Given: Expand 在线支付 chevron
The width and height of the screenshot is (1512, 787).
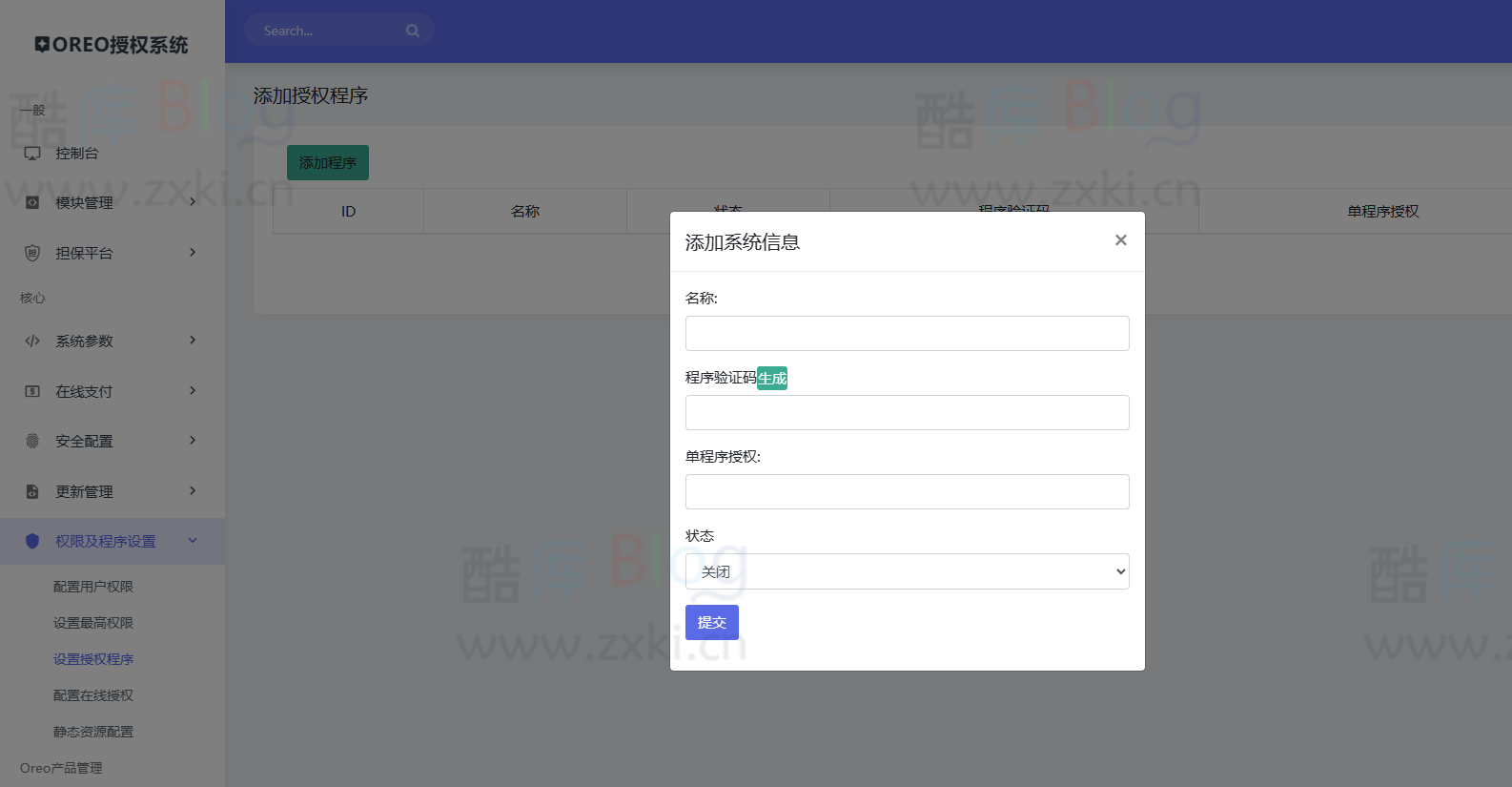Looking at the screenshot, I should [193, 390].
